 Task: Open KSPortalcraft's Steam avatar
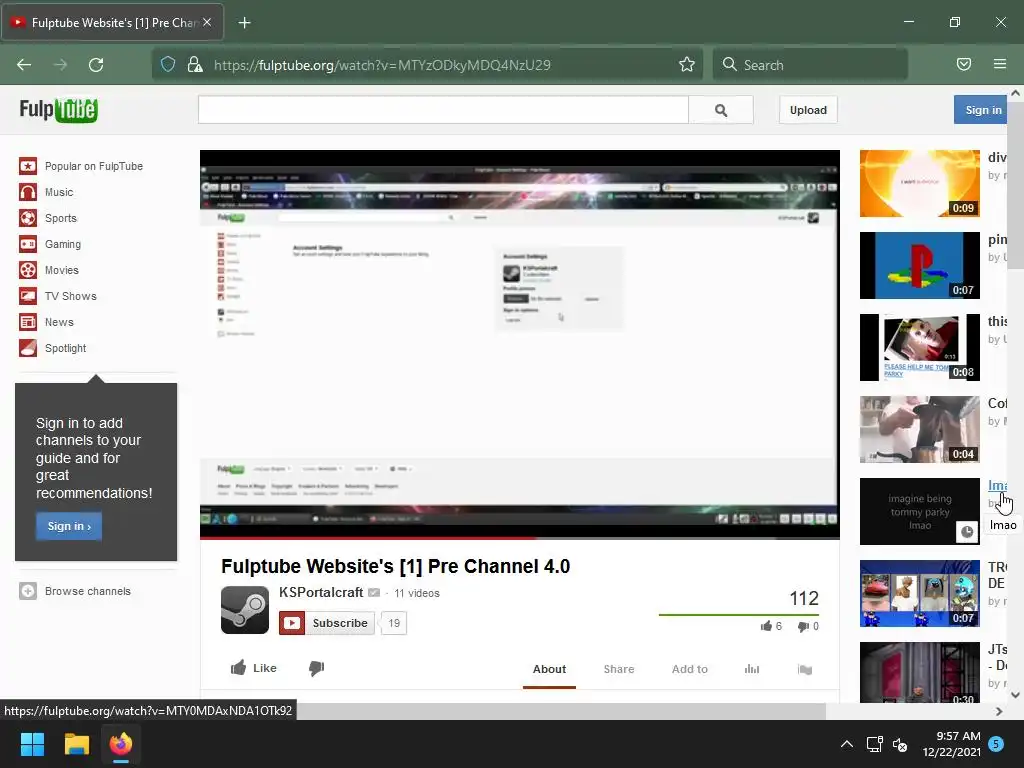(245, 610)
